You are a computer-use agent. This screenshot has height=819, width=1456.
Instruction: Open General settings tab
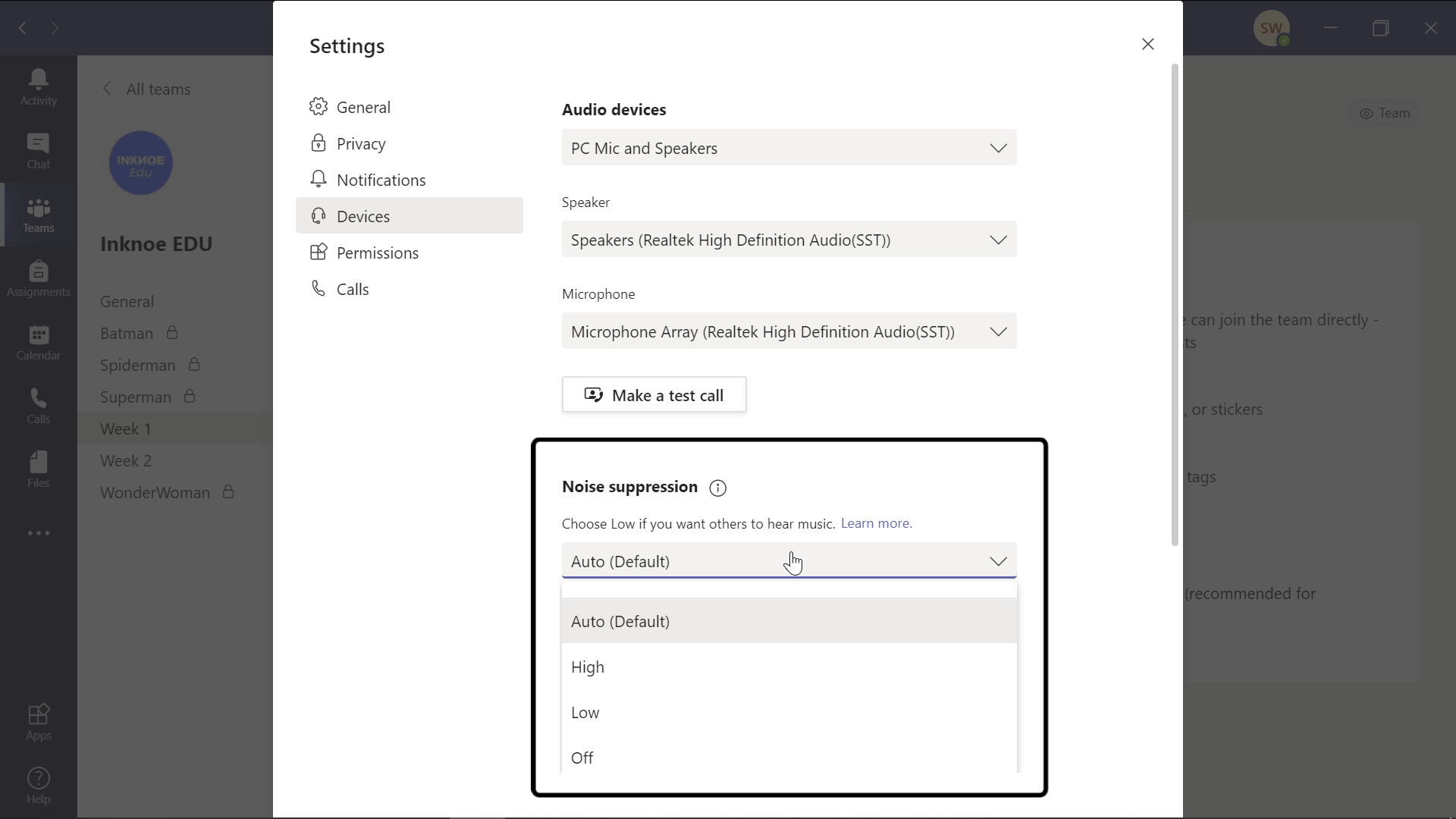click(x=365, y=107)
